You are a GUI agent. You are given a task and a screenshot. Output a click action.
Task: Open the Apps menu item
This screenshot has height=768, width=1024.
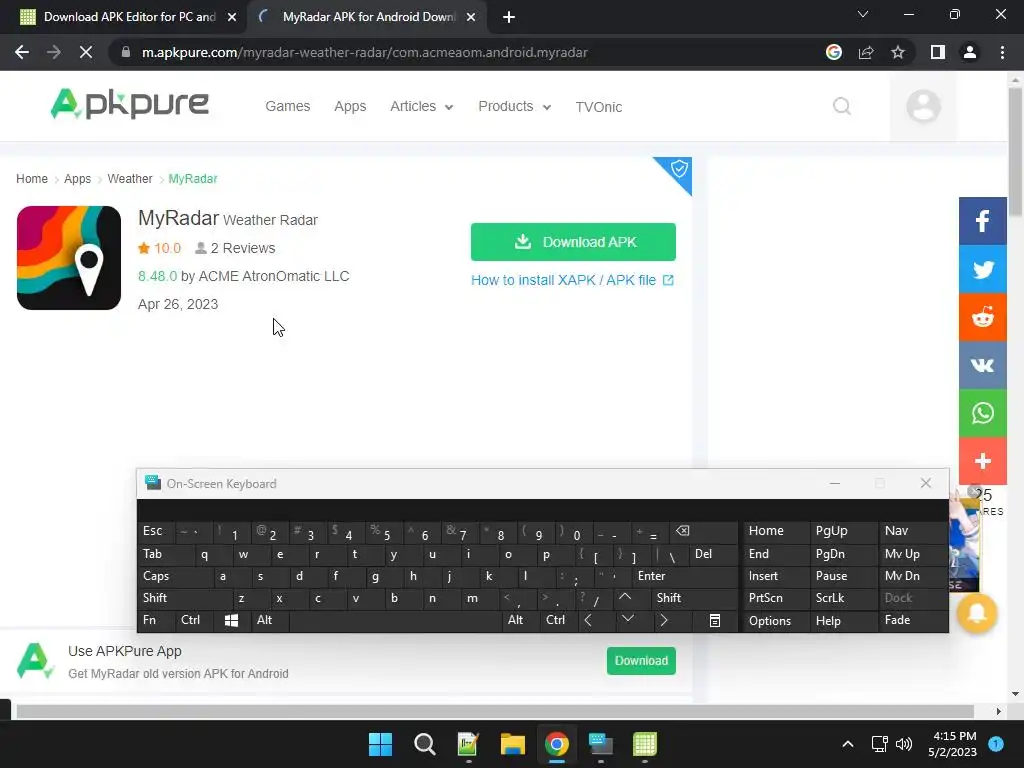[x=350, y=106]
